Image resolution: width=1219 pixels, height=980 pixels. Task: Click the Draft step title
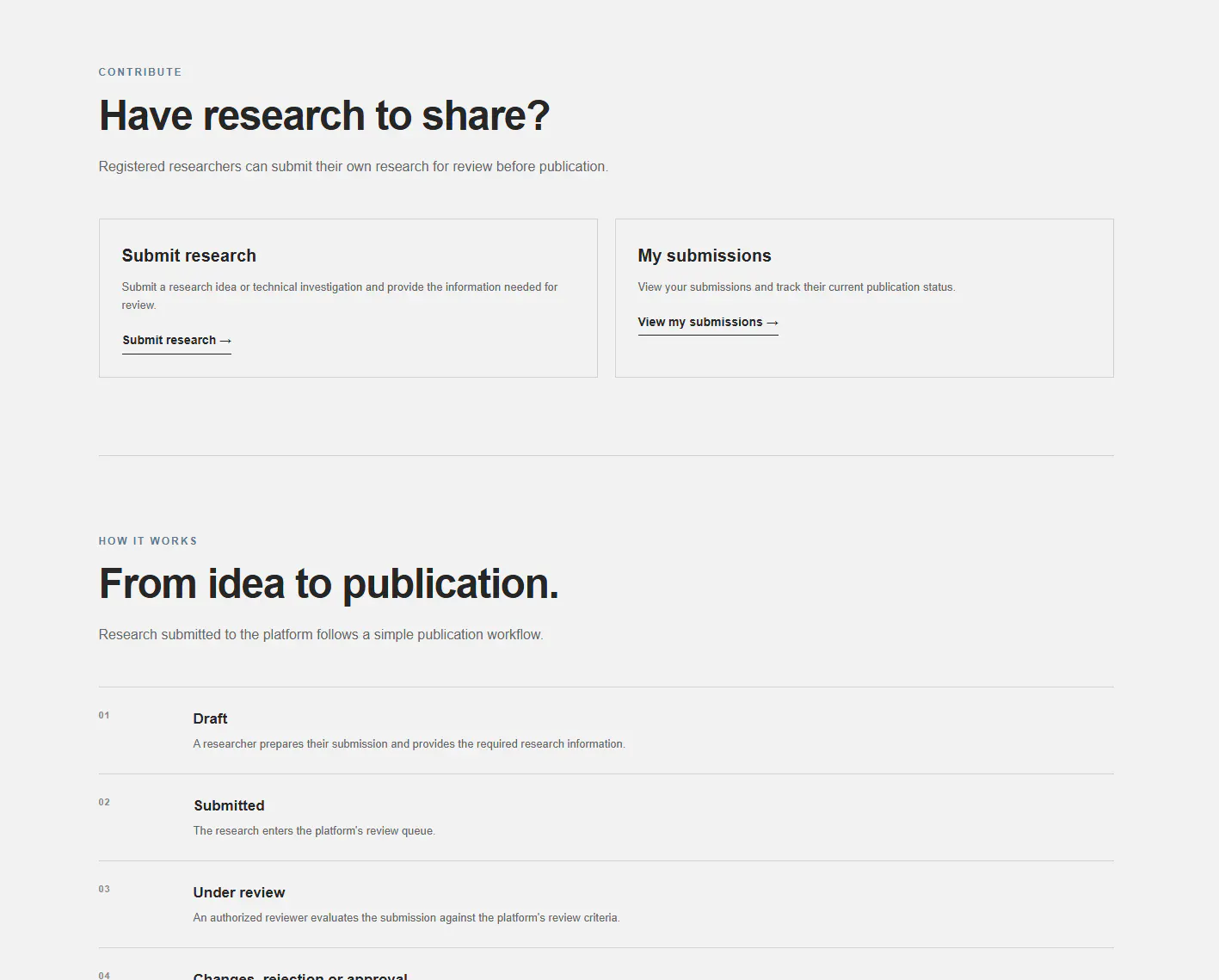point(211,718)
